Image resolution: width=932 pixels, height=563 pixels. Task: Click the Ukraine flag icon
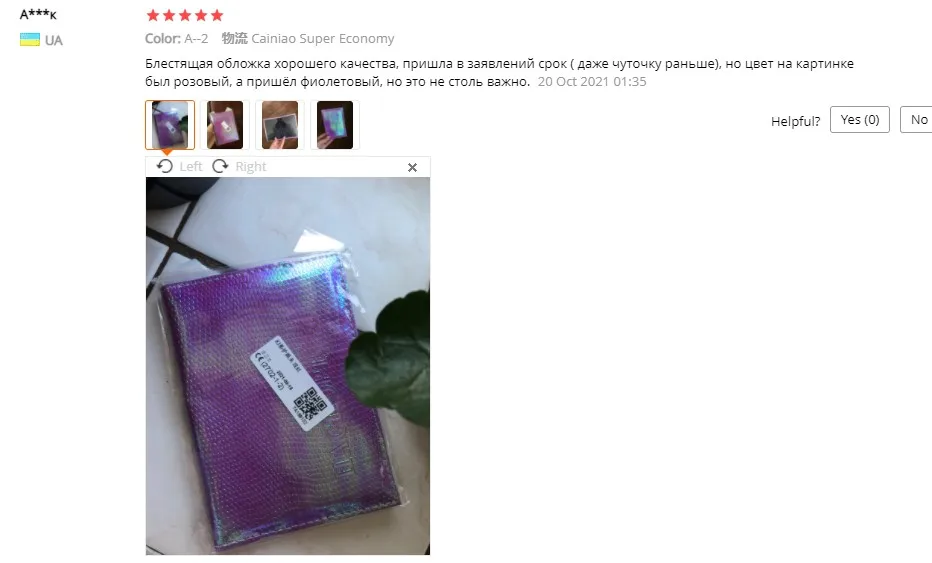30,40
